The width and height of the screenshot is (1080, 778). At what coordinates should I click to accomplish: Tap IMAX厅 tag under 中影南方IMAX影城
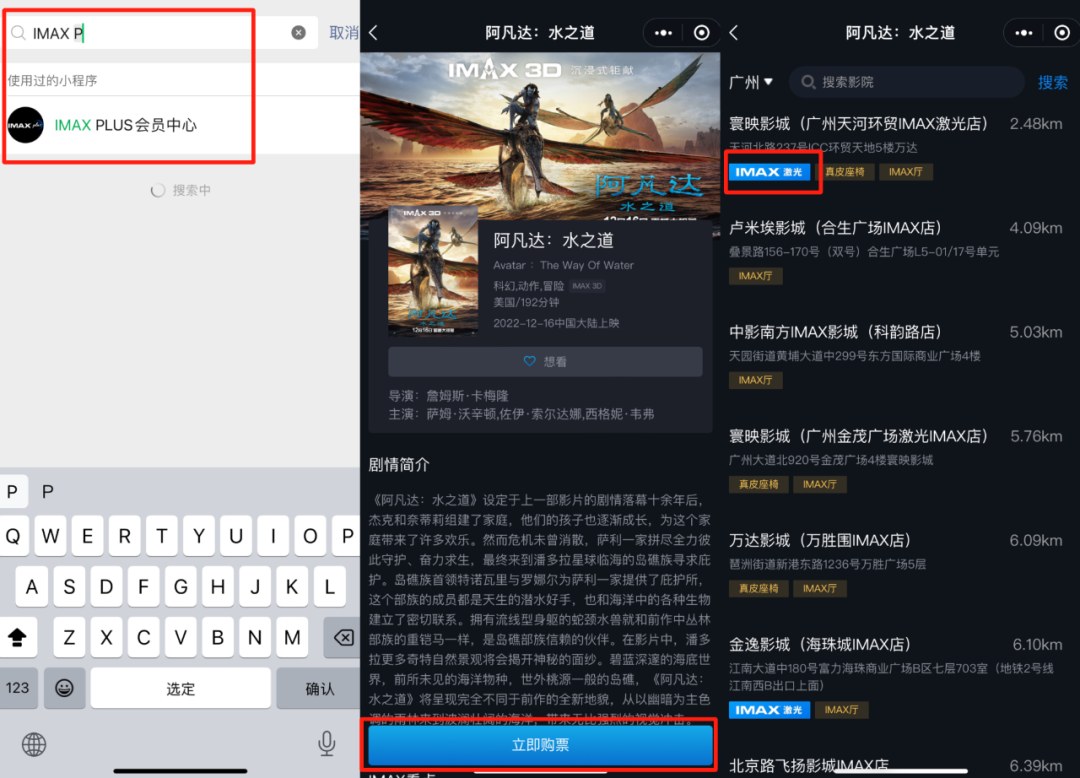756,379
